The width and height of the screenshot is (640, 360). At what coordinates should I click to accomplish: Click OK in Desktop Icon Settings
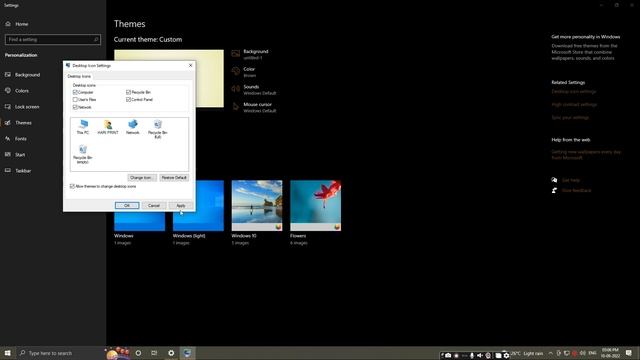pyautogui.click(x=127, y=205)
